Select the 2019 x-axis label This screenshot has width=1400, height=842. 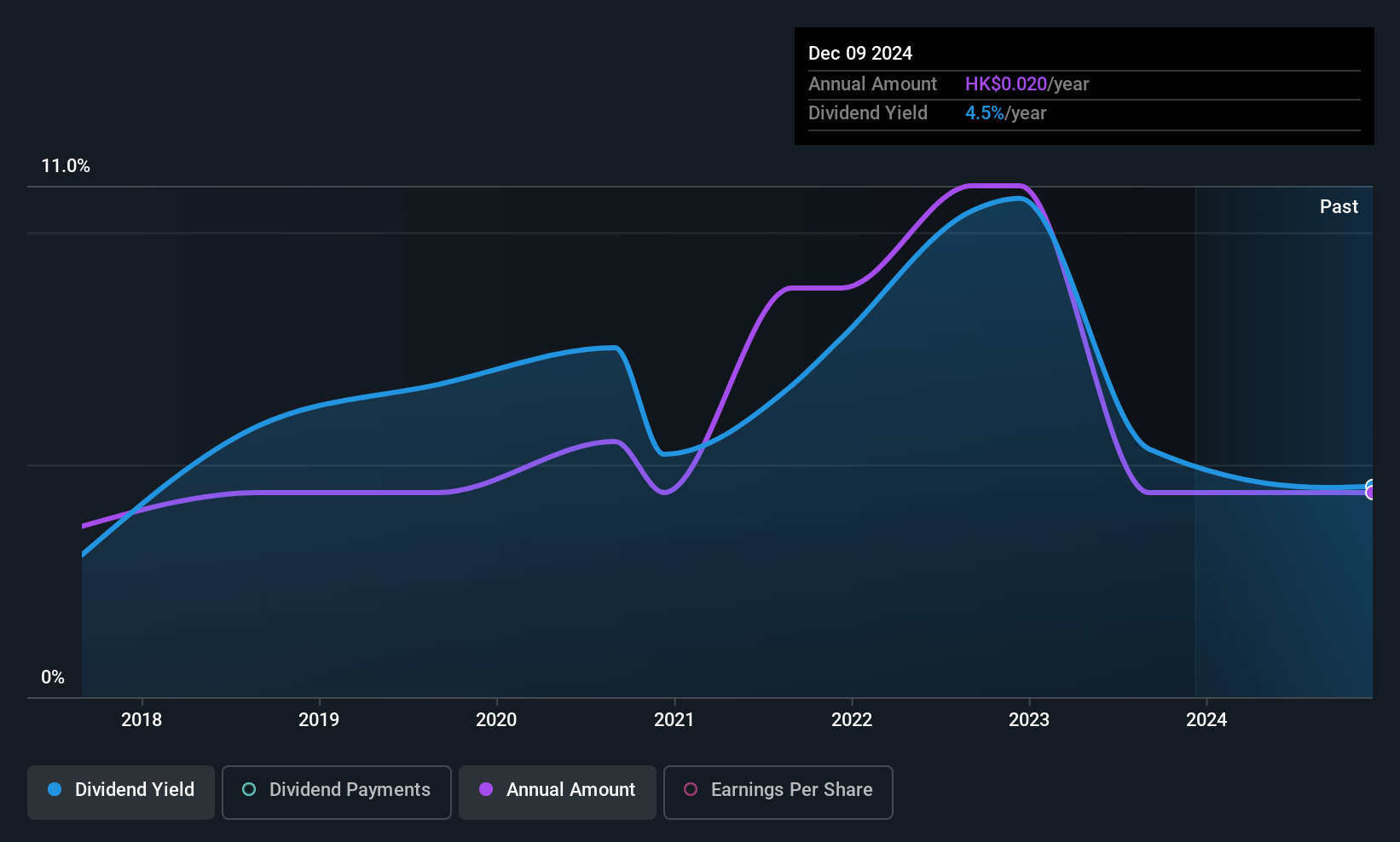(x=319, y=719)
